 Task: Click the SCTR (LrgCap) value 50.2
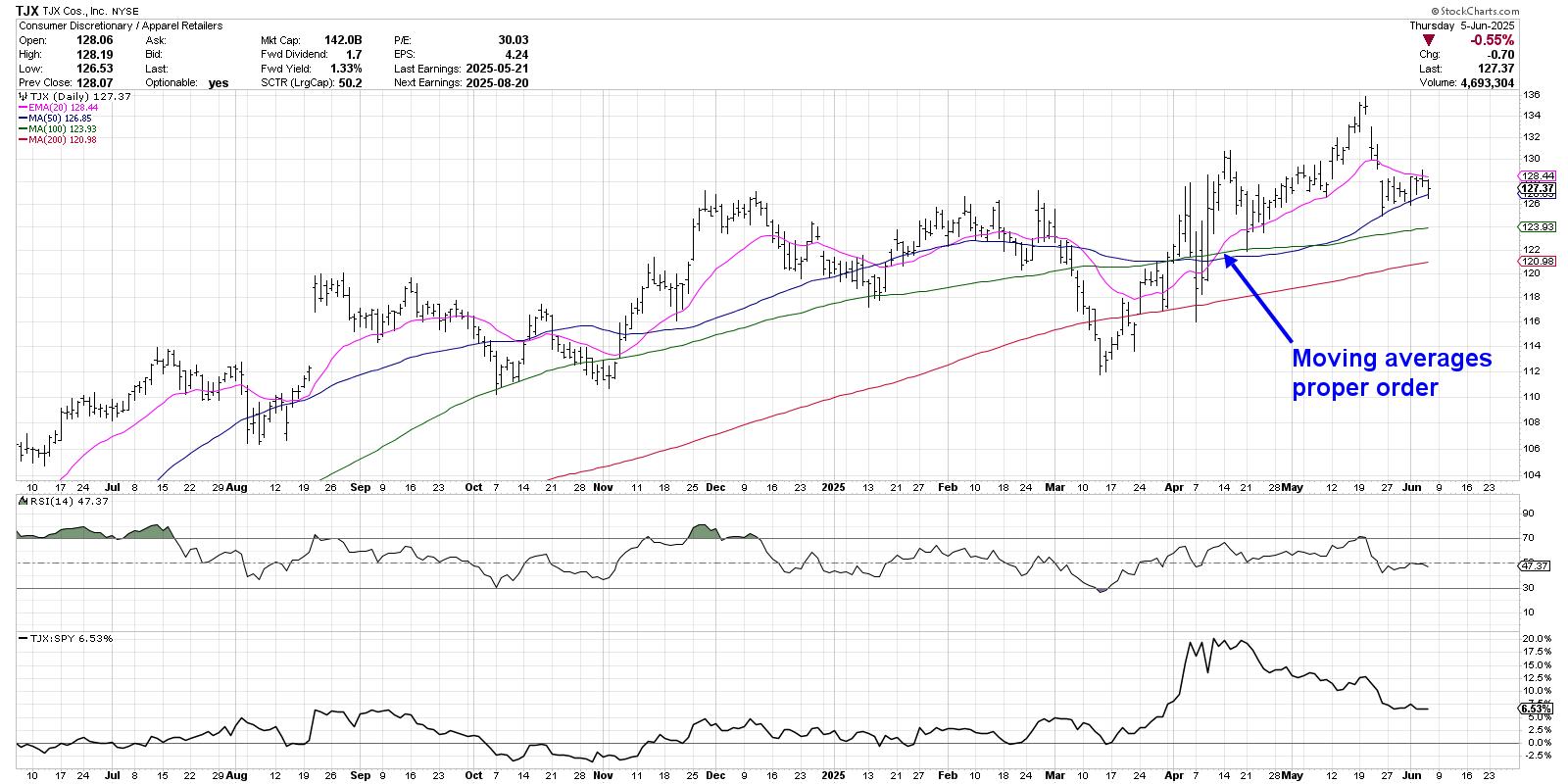tap(350, 83)
